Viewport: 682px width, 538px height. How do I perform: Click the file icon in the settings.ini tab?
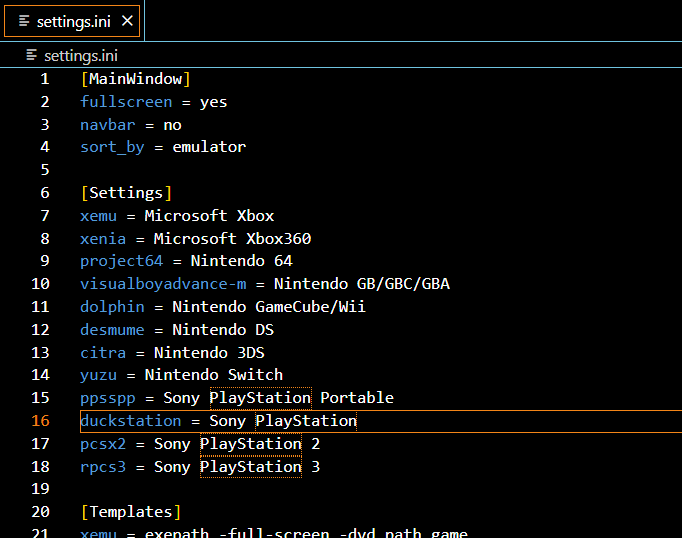pyautogui.click(x=24, y=21)
